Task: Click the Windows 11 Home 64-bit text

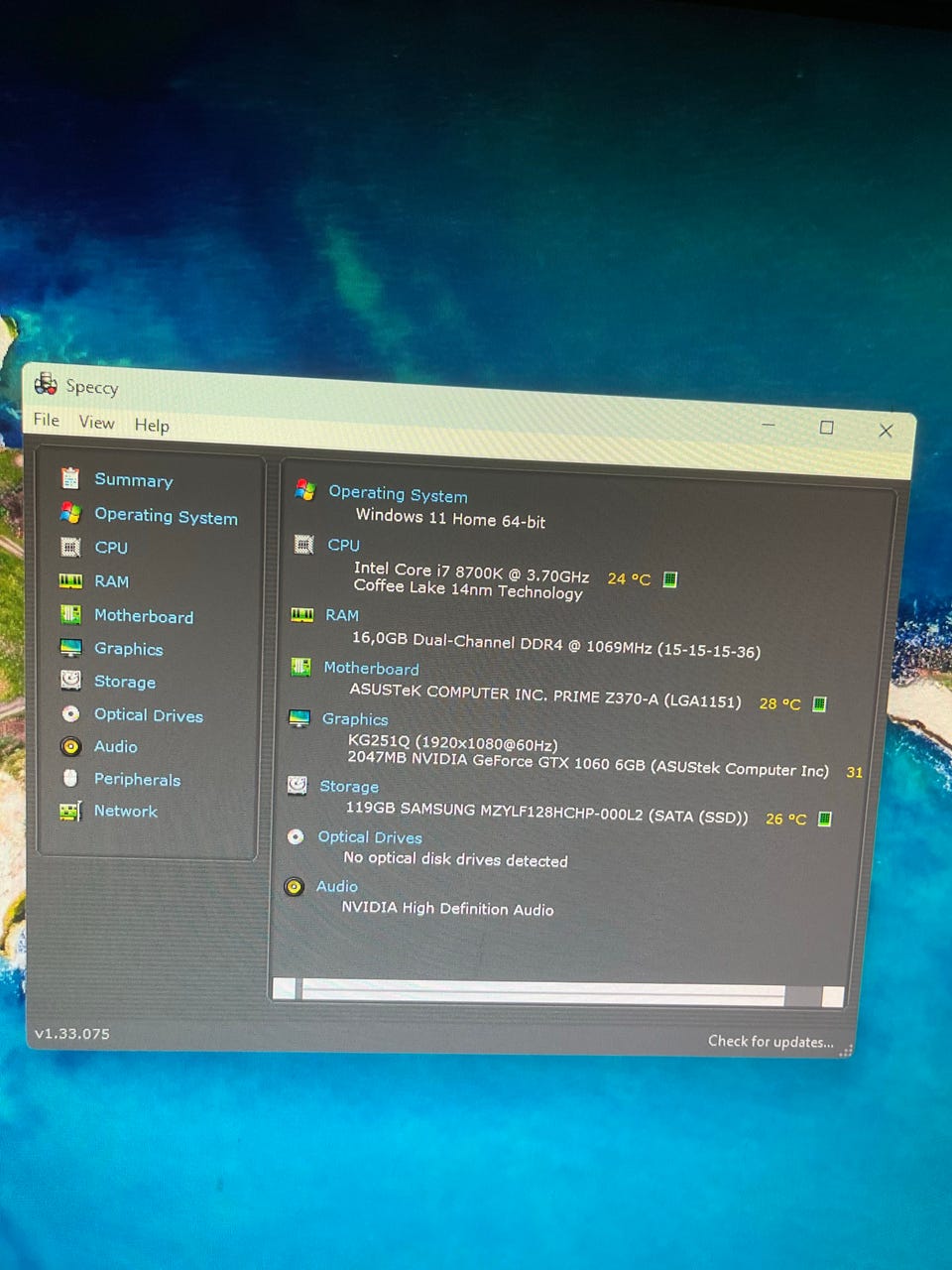Action: (x=450, y=518)
